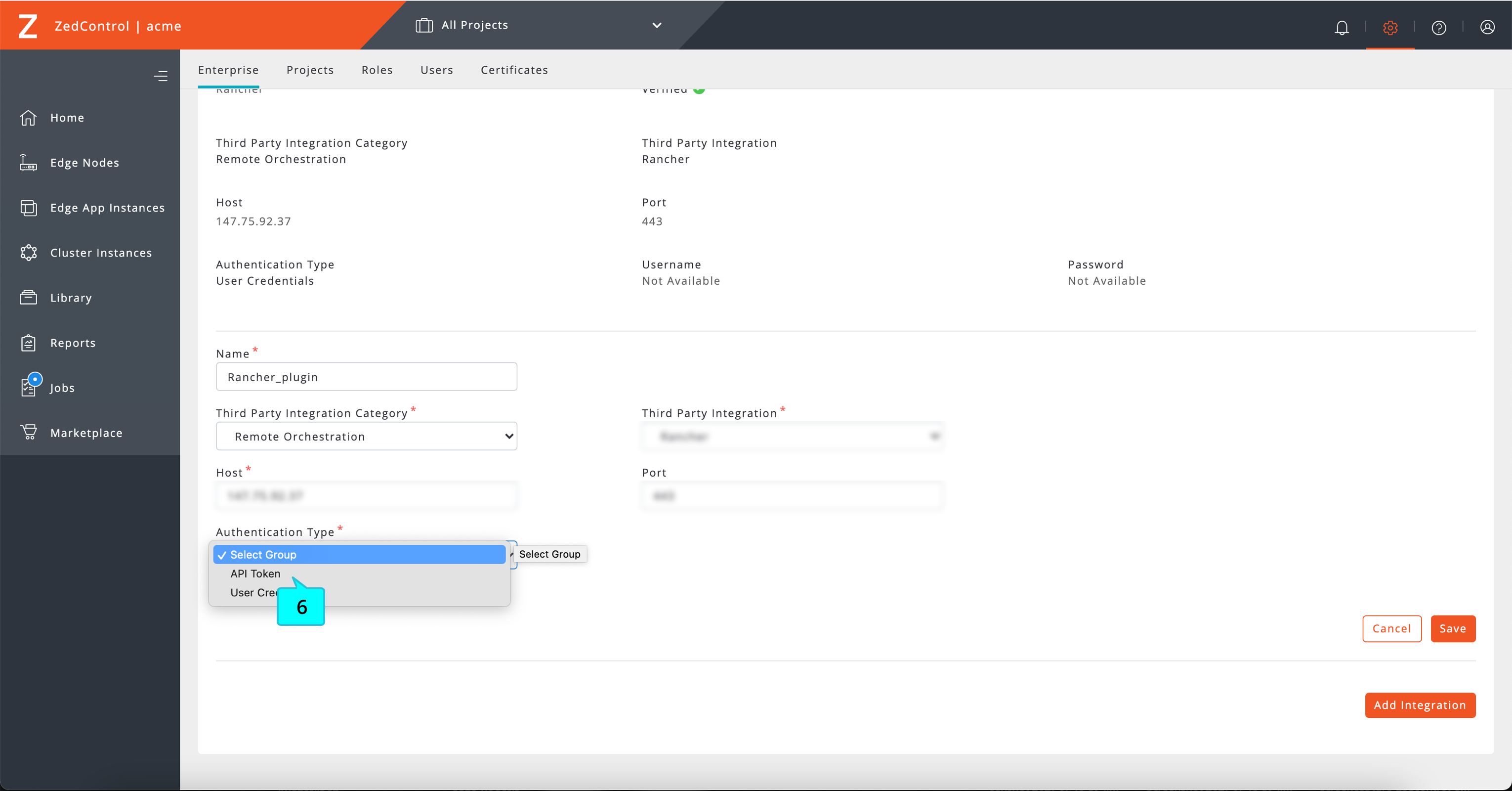Open the help question mark icon
This screenshot has width=1512, height=791.
click(x=1439, y=27)
